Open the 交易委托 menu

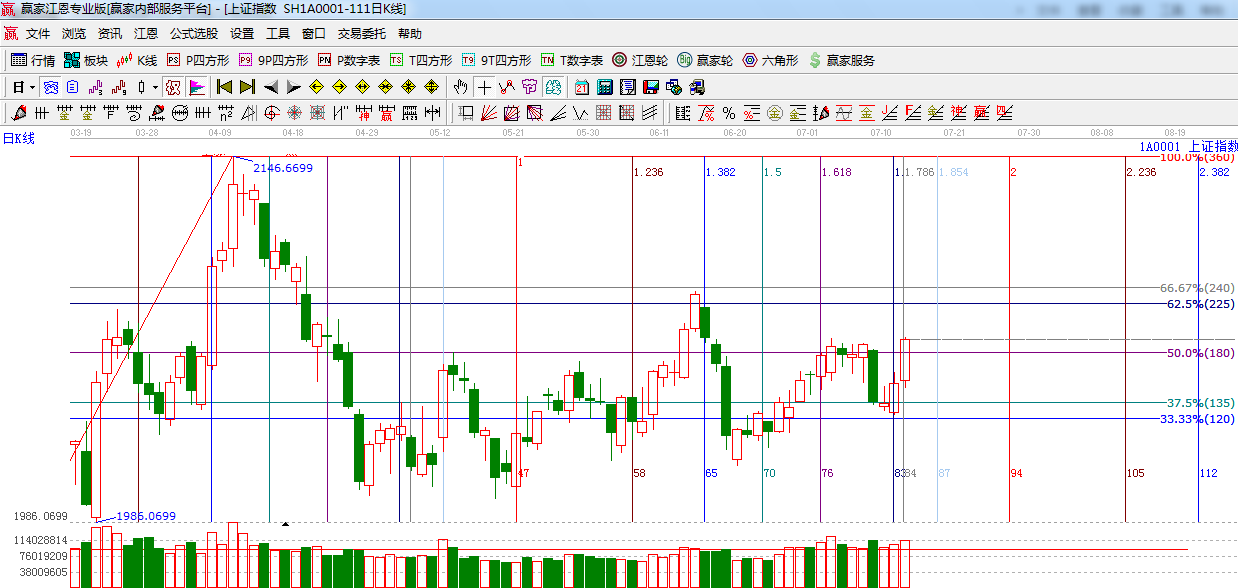(361, 34)
